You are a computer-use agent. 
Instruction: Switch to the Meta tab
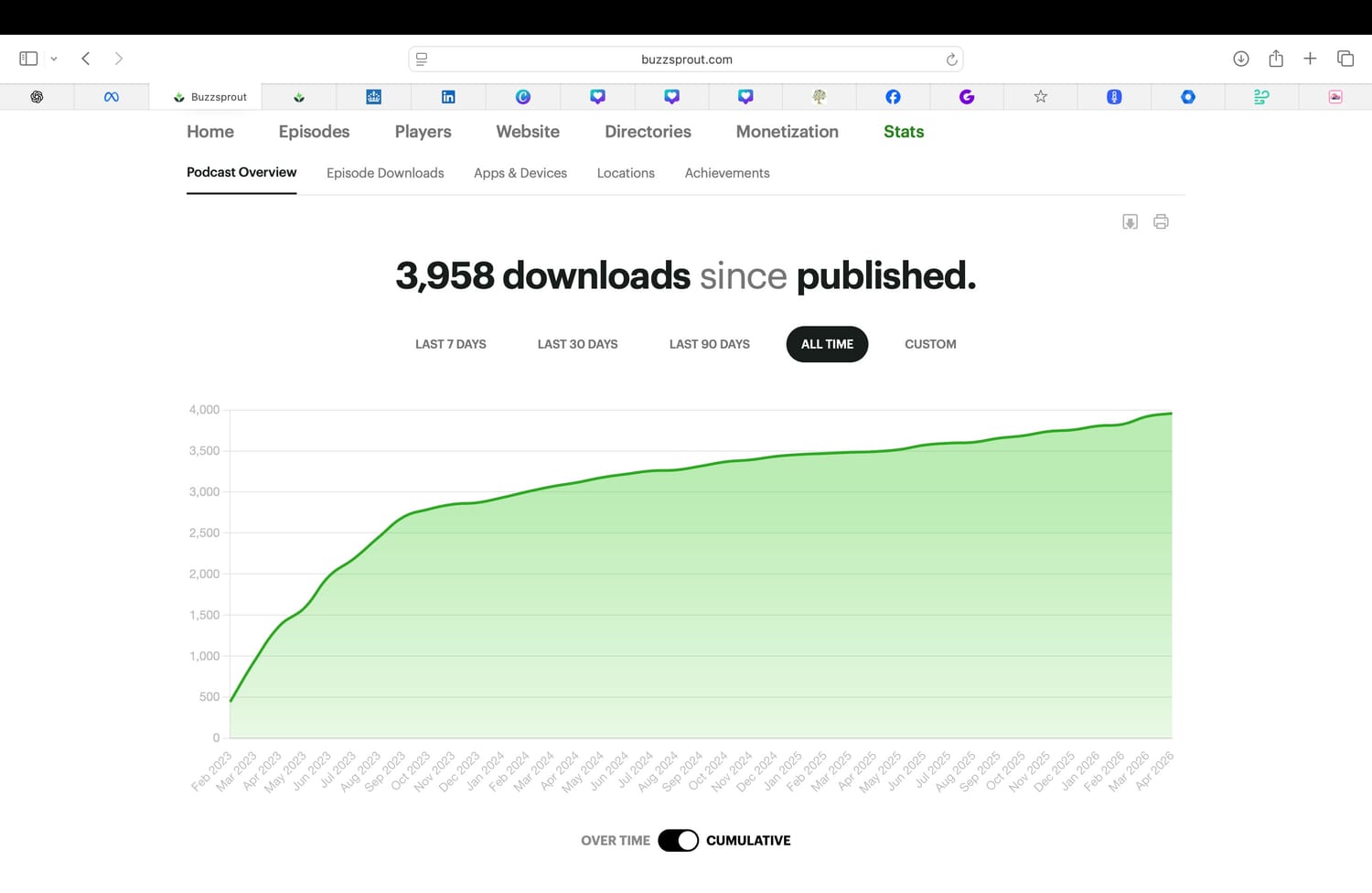112,97
